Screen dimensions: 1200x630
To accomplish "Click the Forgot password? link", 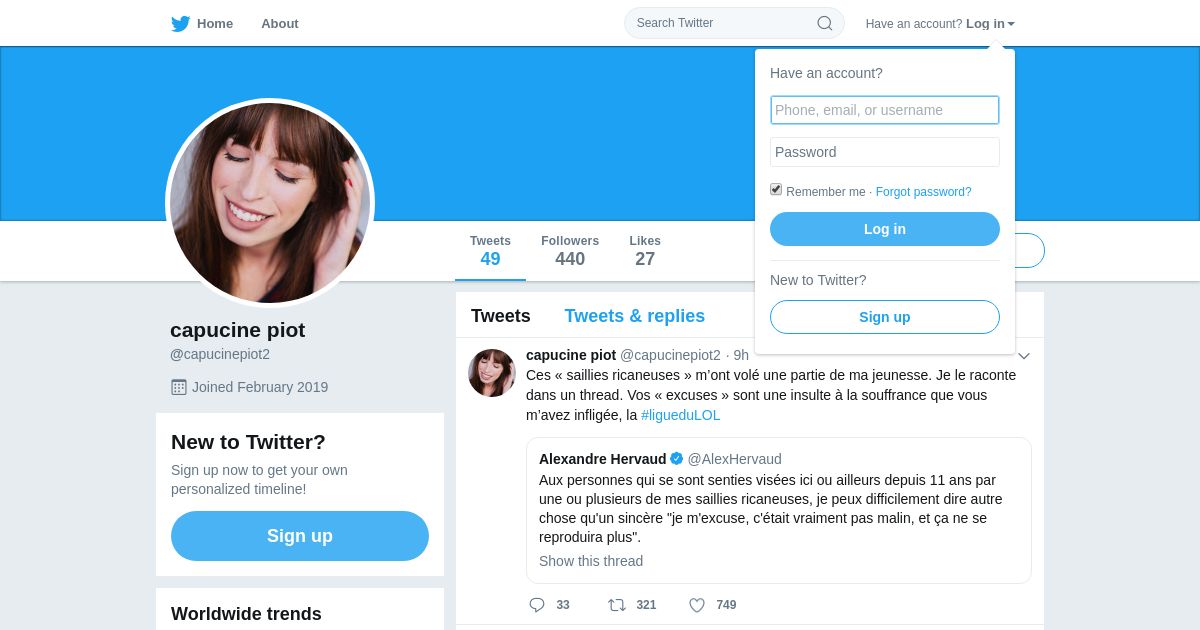I will (924, 192).
